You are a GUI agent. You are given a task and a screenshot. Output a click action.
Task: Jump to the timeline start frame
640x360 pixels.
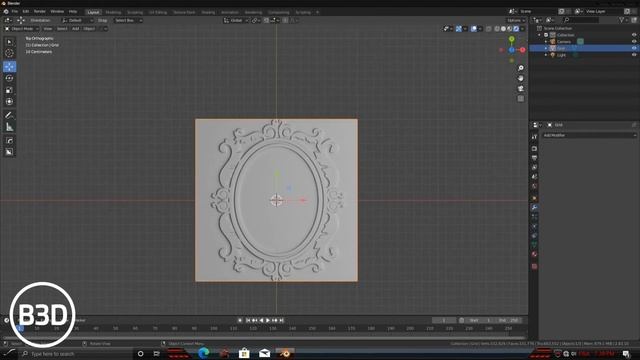[248, 321]
